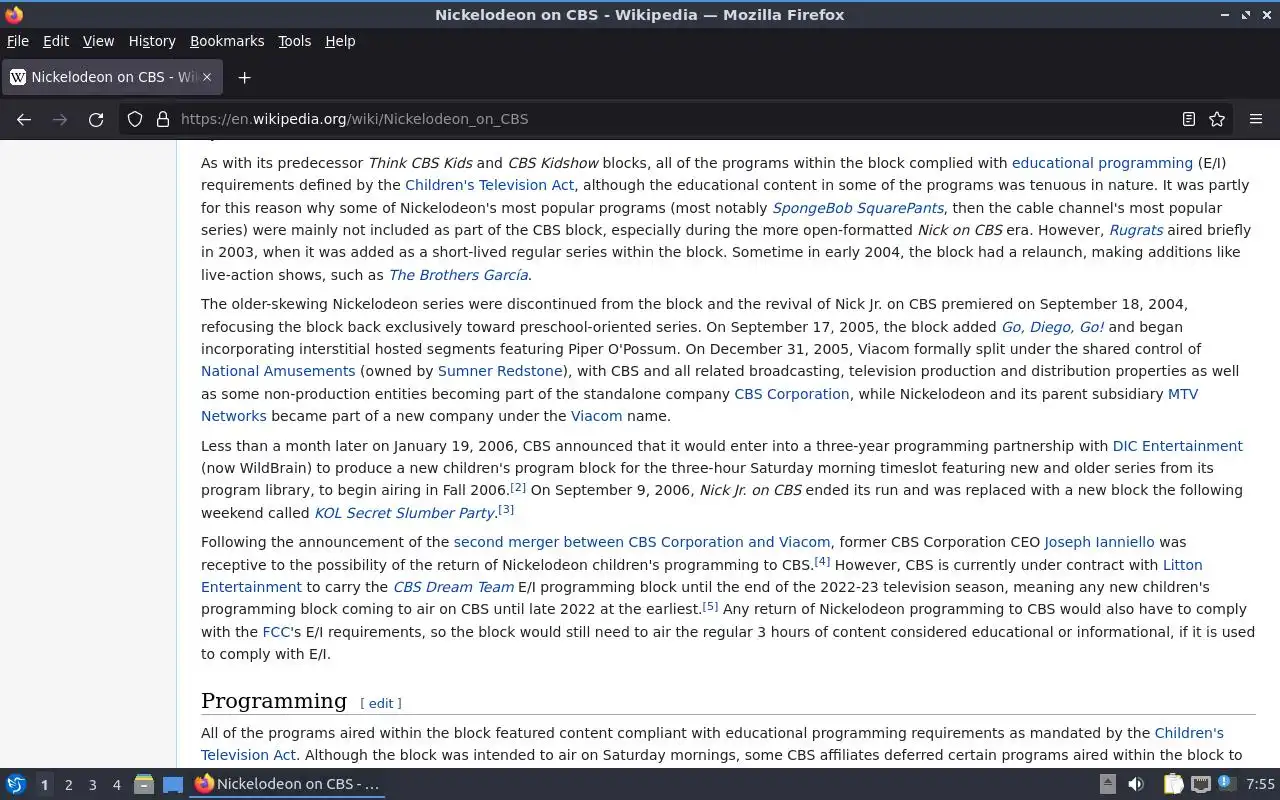Screen dimensions: 1280x800
Task: Open the KOL Secret Slumber Party link
Action: pos(405,513)
